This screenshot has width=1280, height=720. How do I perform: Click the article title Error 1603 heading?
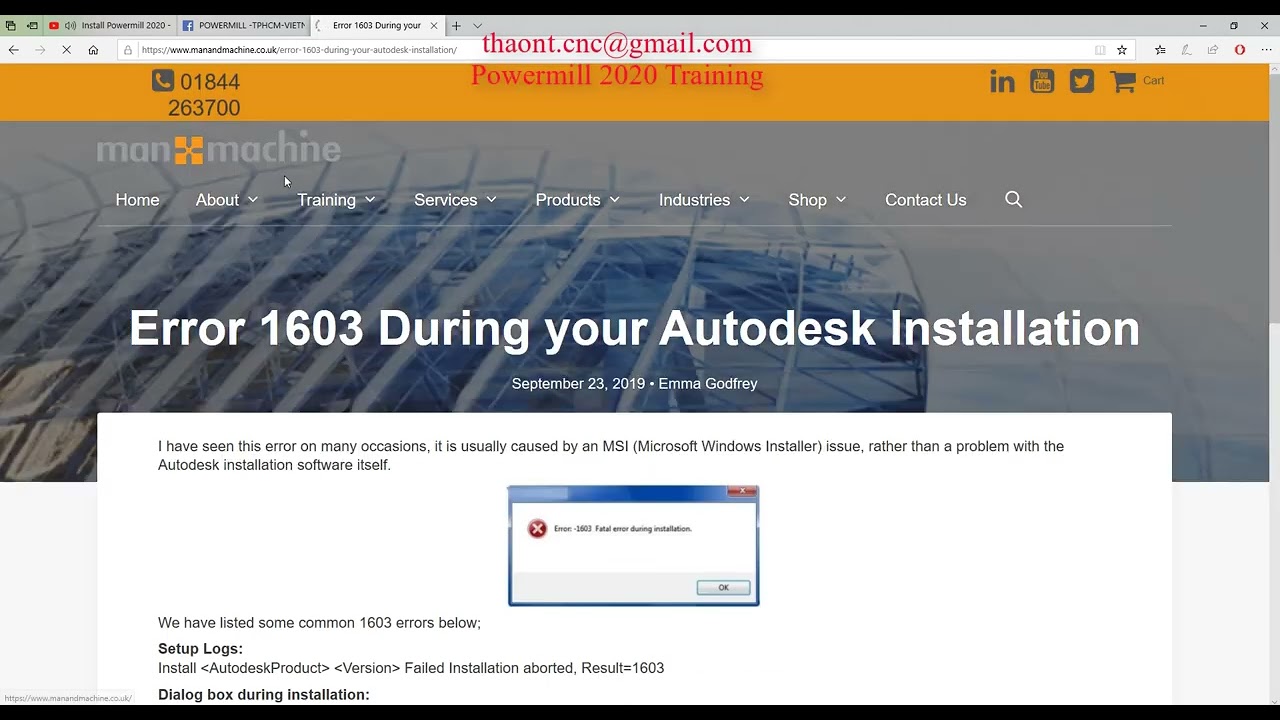coord(634,328)
